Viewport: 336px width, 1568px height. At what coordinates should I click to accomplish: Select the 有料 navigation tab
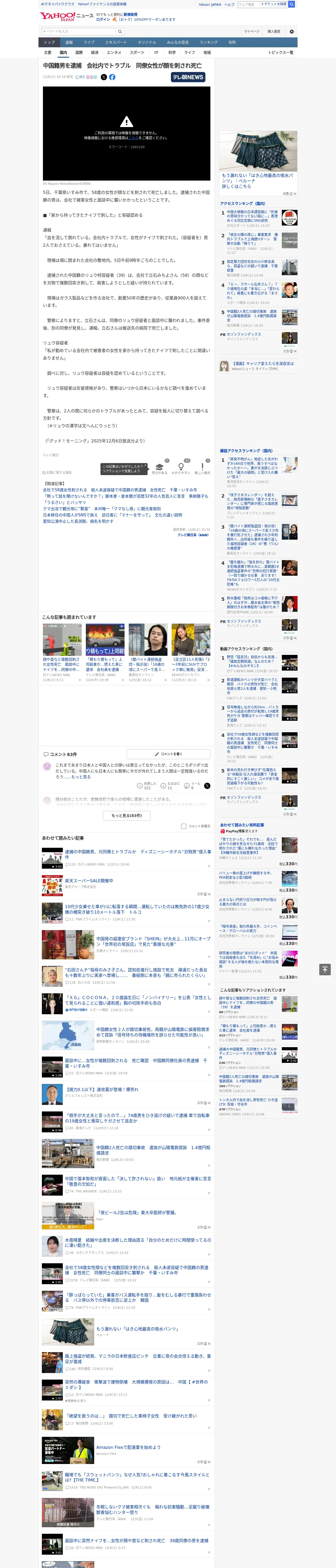click(232, 43)
